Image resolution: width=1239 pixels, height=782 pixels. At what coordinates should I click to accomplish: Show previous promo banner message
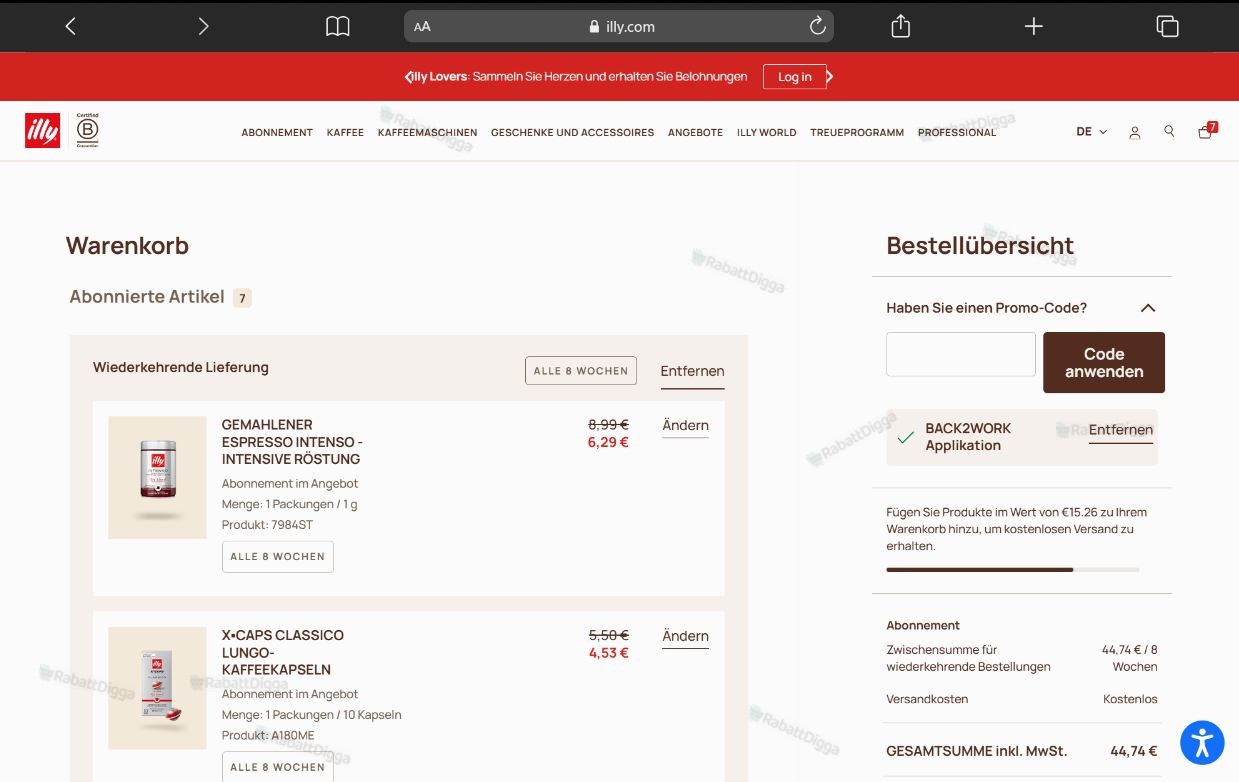click(x=408, y=77)
